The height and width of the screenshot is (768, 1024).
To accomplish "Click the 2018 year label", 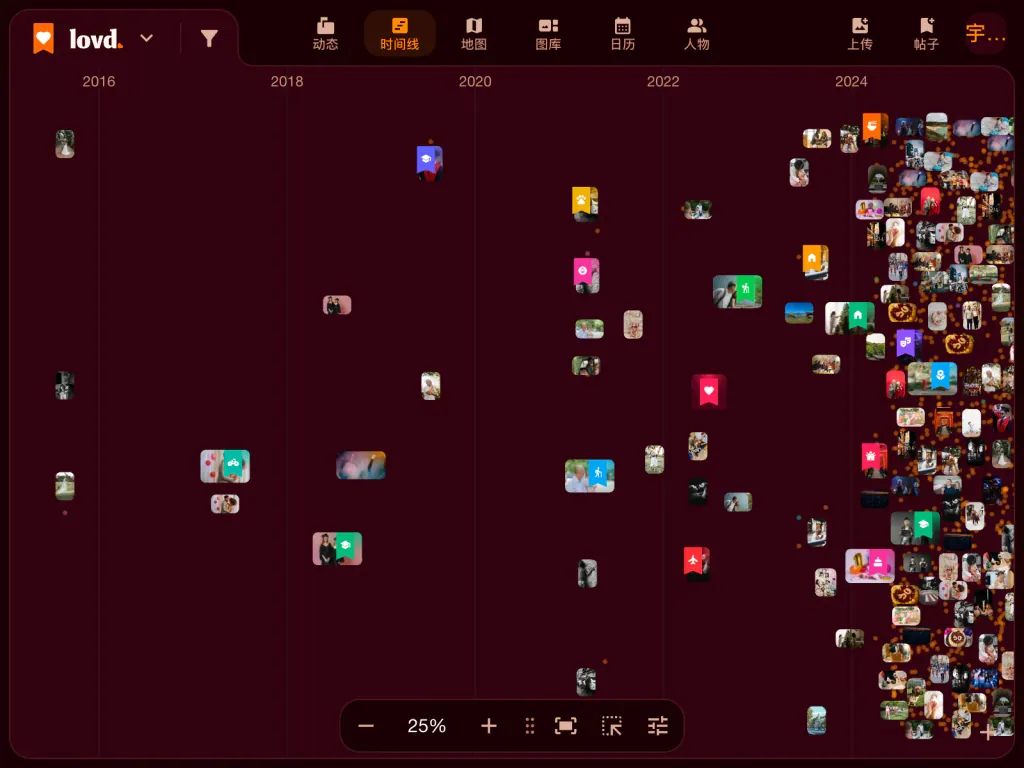I will click(x=287, y=82).
